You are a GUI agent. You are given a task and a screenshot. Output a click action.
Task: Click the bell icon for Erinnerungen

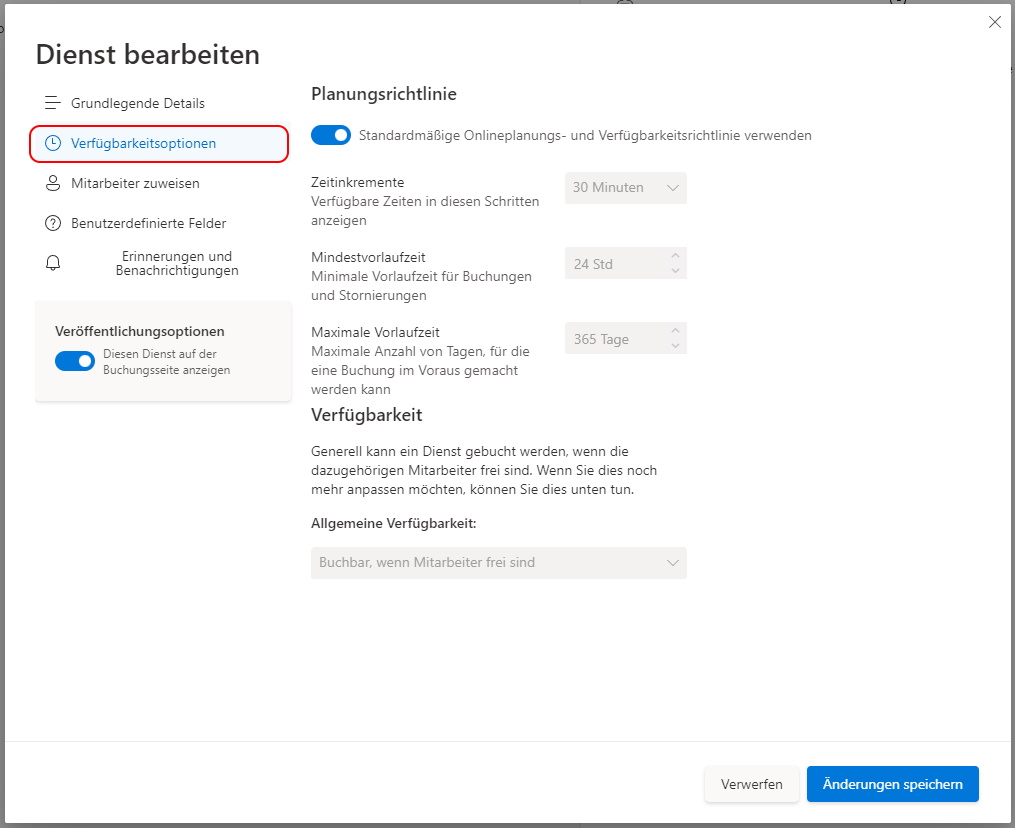point(53,263)
